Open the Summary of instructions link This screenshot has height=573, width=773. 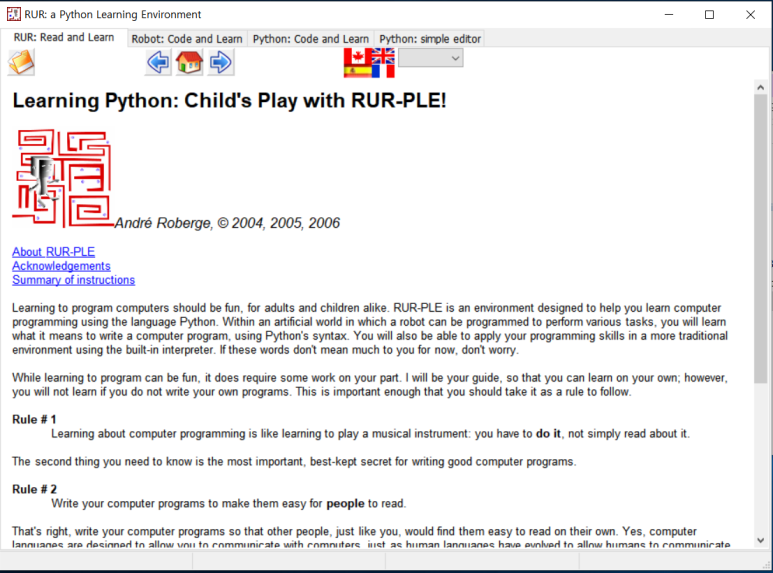(73, 280)
